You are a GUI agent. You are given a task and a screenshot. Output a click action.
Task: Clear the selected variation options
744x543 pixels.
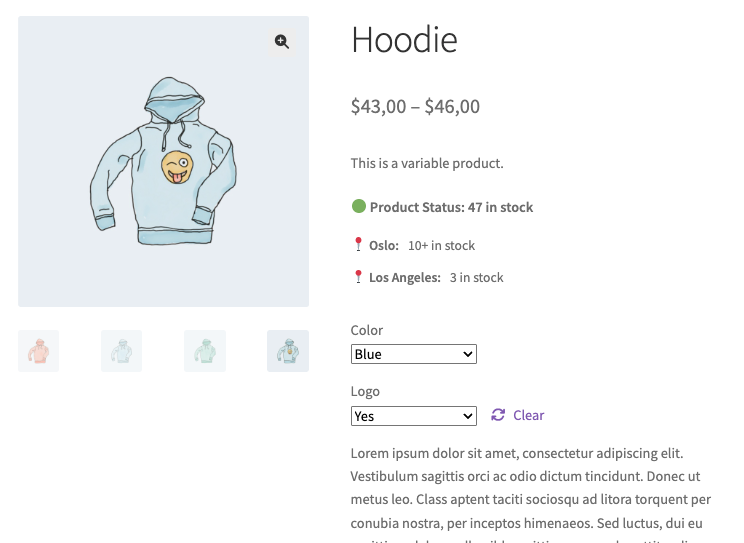tap(528, 415)
